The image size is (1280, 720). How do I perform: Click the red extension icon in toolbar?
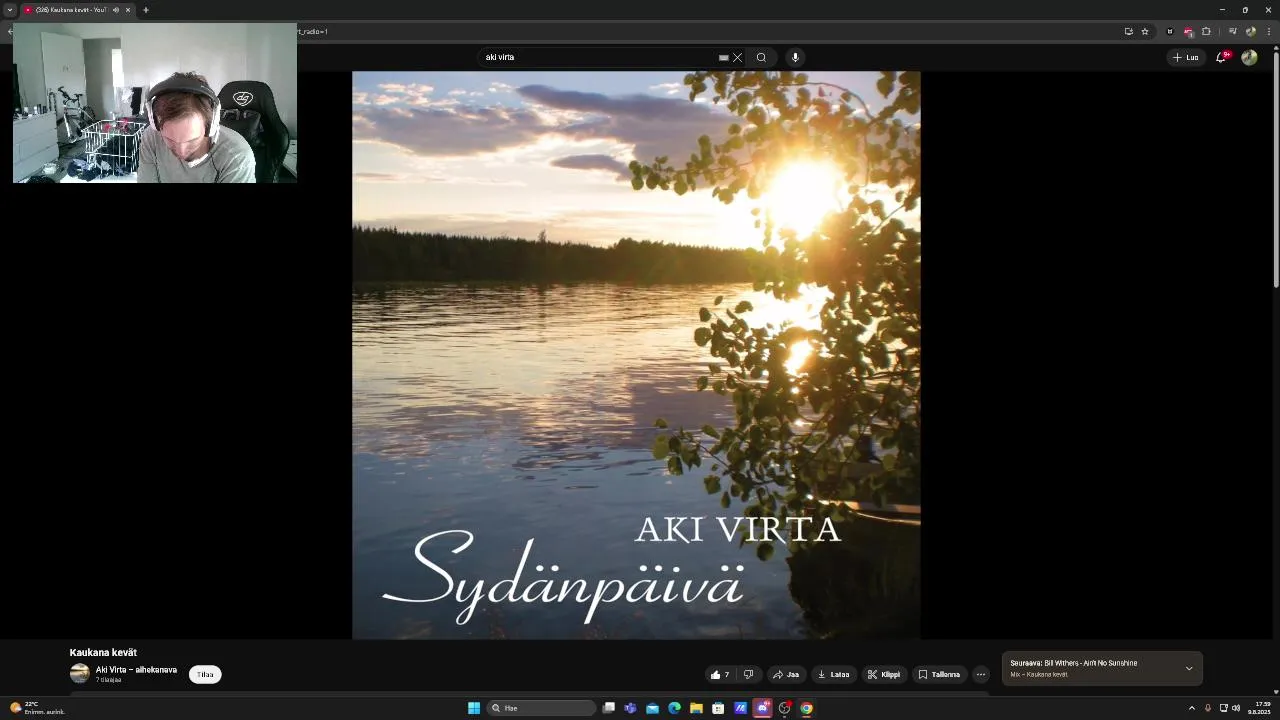pyautogui.click(x=1188, y=31)
